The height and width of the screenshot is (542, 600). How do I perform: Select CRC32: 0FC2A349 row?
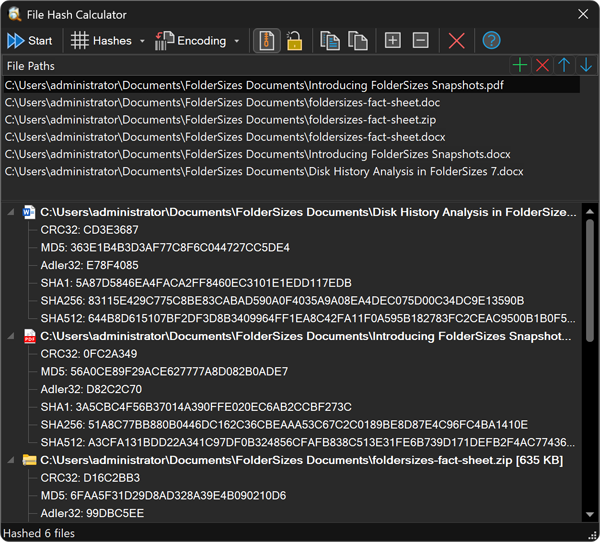tap(89, 354)
